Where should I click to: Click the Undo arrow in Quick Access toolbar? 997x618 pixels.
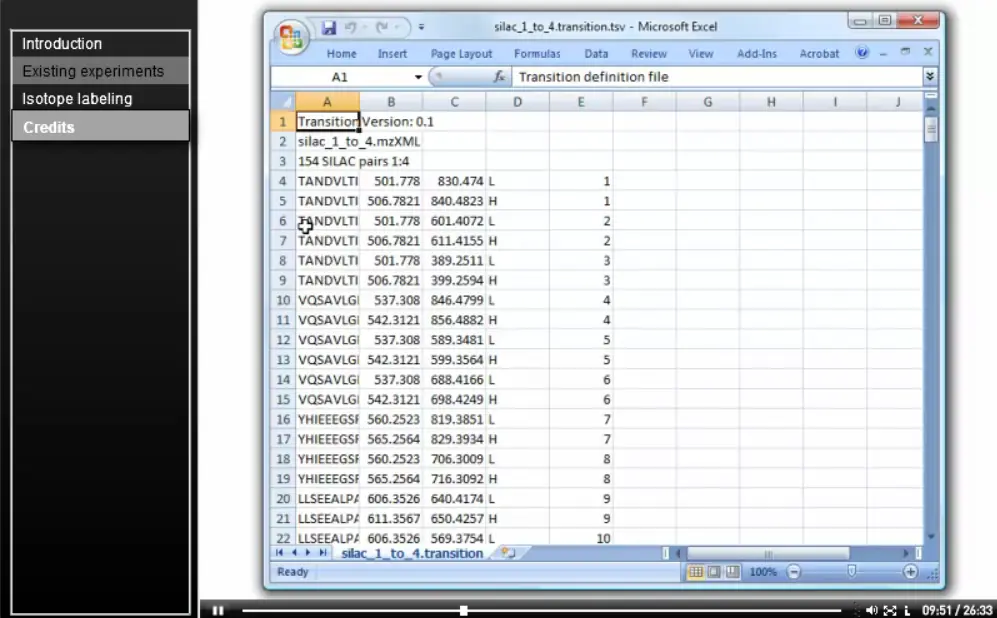pyautogui.click(x=350, y=27)
